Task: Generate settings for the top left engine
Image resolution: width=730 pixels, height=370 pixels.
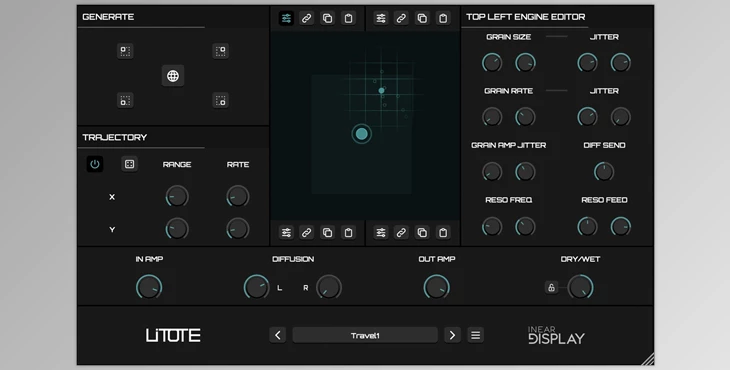Action: [x=125, y=51]
